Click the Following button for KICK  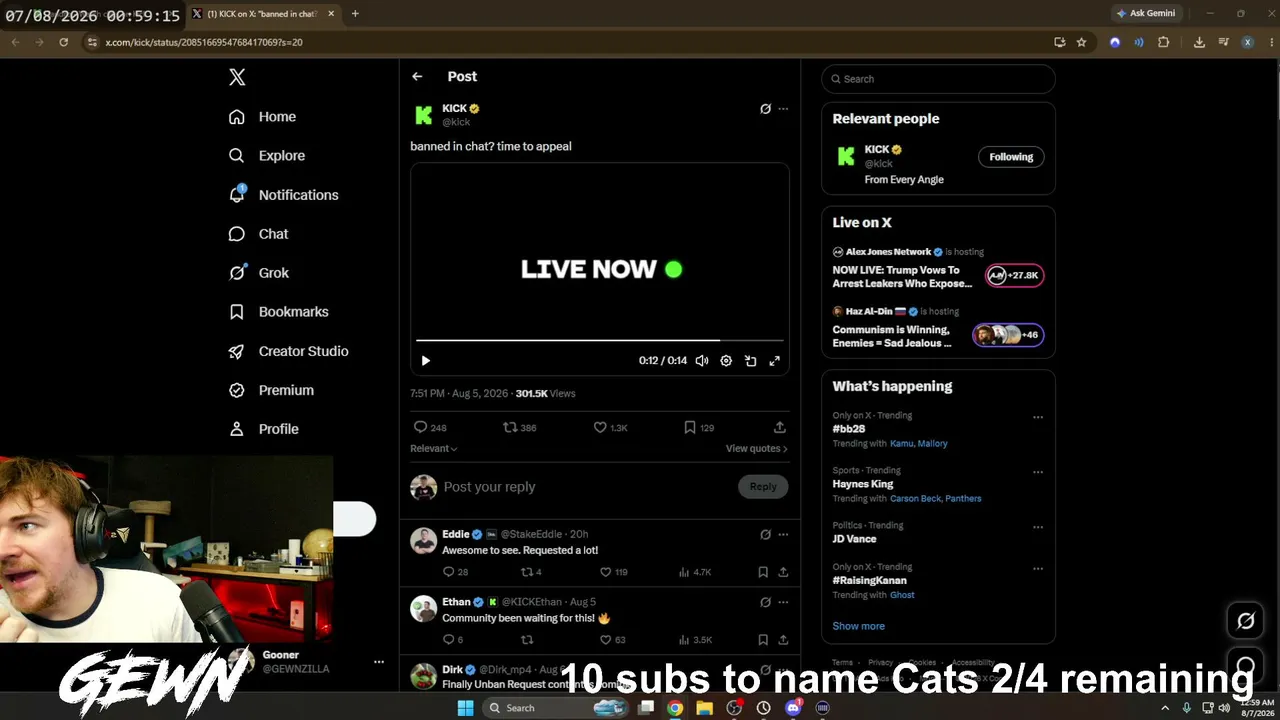pyautogui.click(x=1011, y=157)
